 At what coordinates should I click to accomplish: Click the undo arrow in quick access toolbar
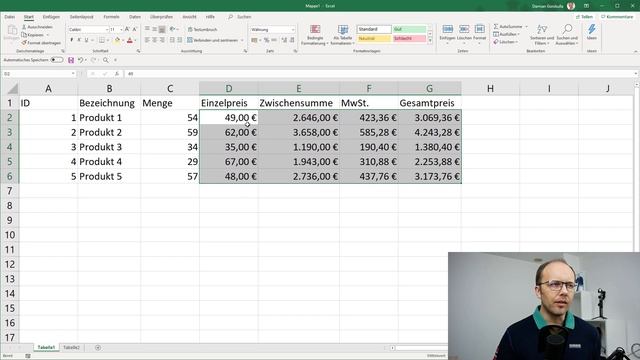pos(80,60)
